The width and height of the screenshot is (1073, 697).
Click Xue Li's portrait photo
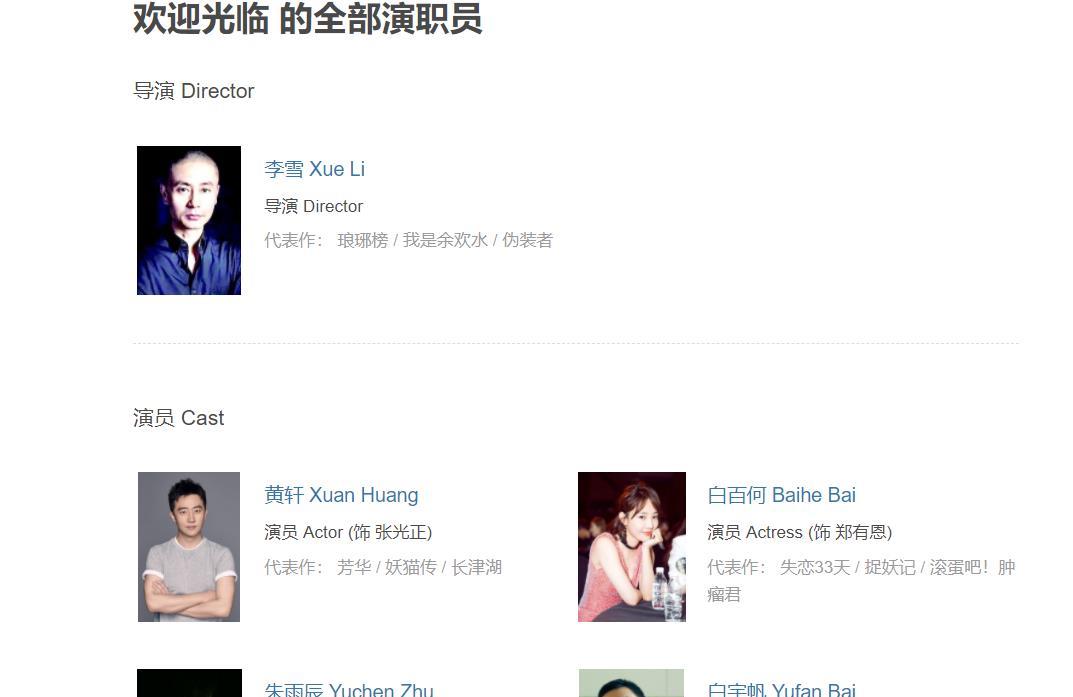coord(189,220)
